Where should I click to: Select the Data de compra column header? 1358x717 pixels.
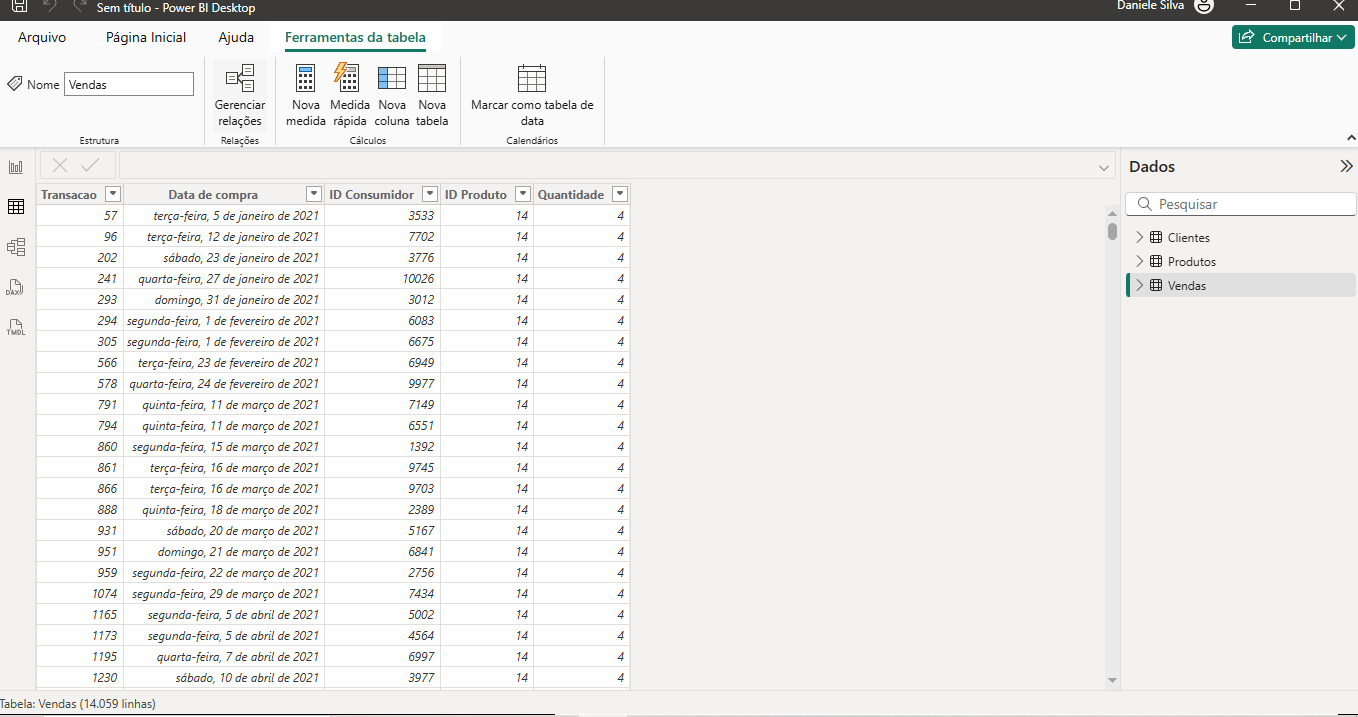[x=213, y=194]
